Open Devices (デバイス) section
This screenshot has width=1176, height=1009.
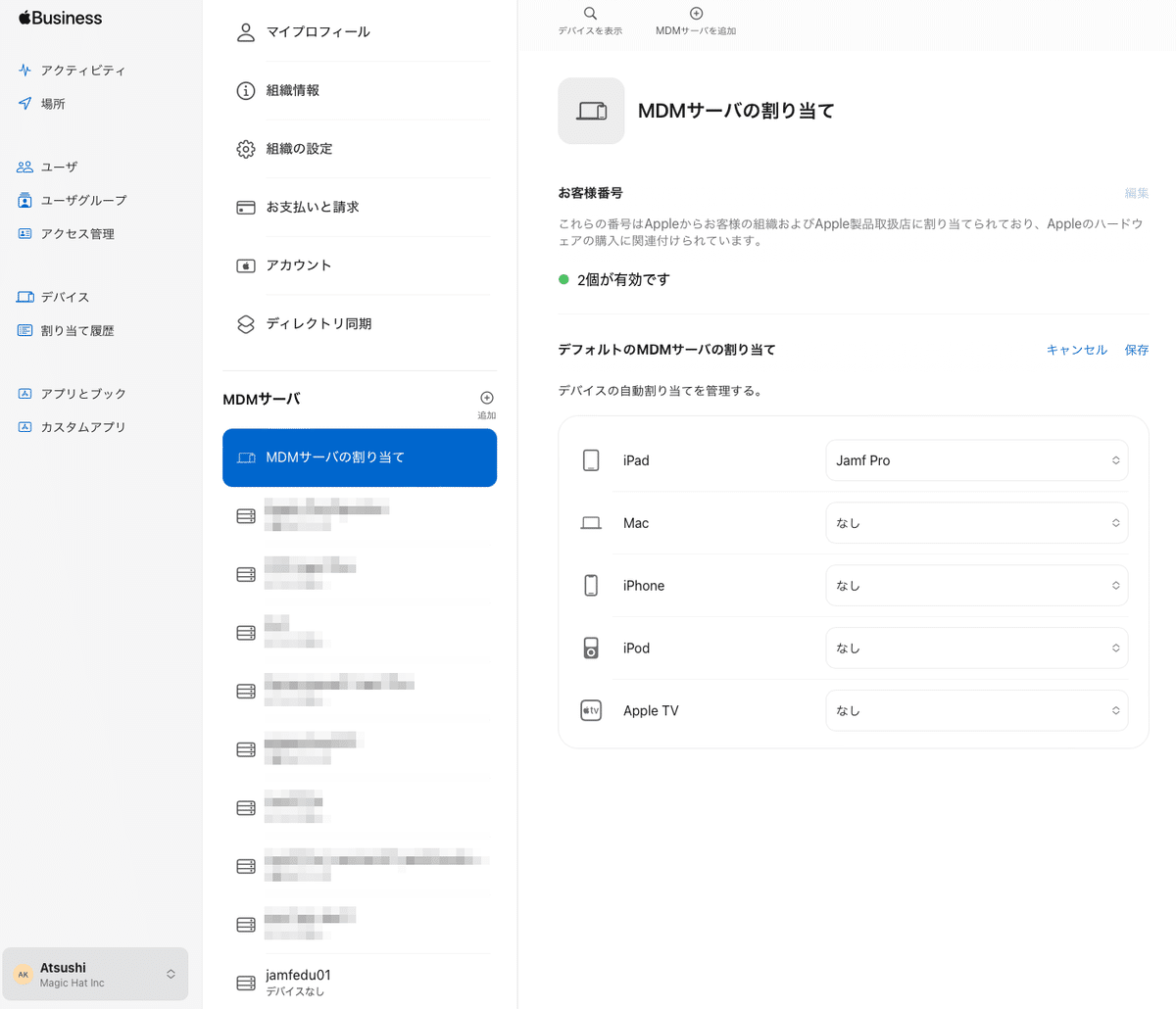(x=53, y=297)
